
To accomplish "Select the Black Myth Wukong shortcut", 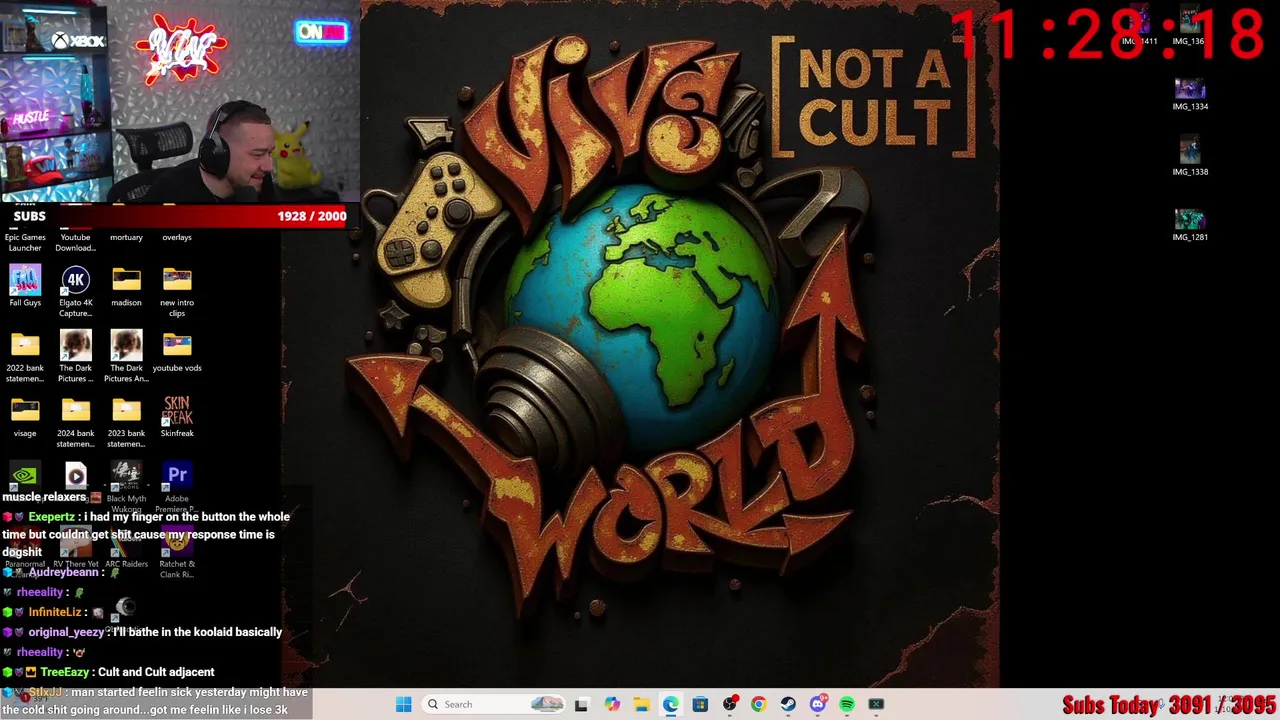I will click(x=126, y=486).
